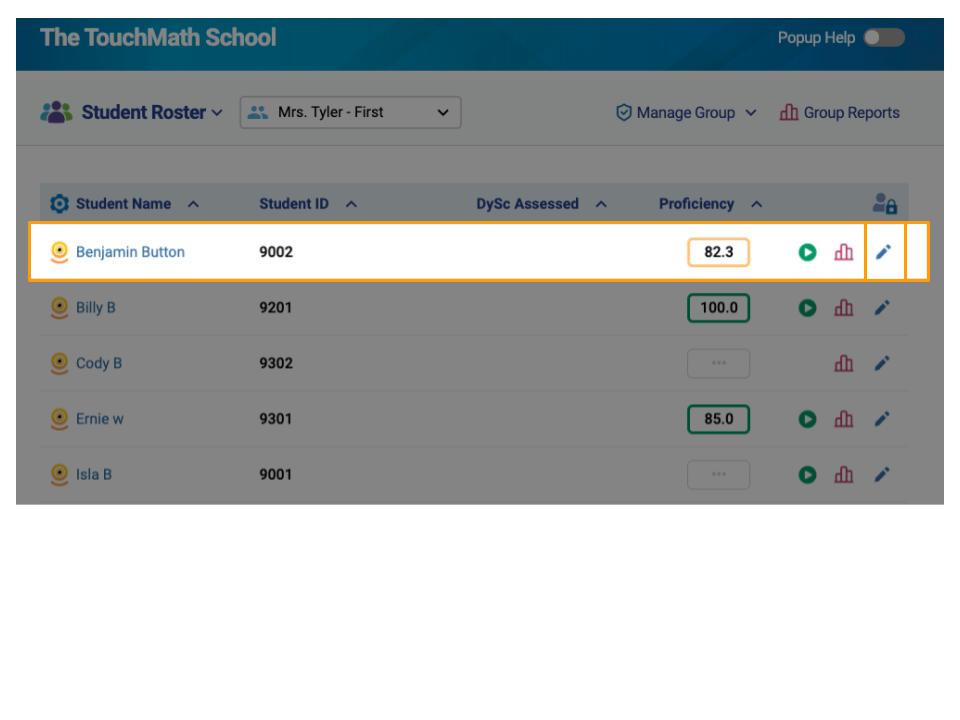960x720 pixels.
Task: Click Isla B's empty proficiency box
Action: pyautogui.click(x=718, y=474)
